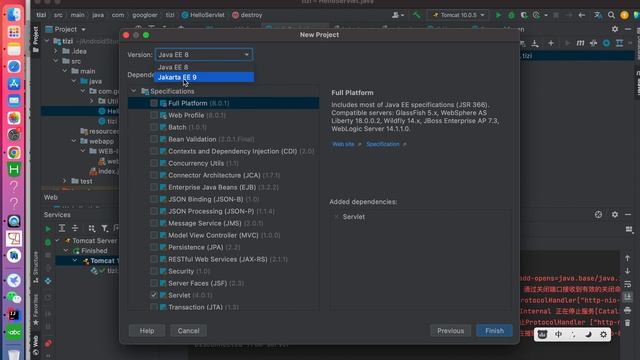
Task: Click the Help button
Action: point(147,331)
